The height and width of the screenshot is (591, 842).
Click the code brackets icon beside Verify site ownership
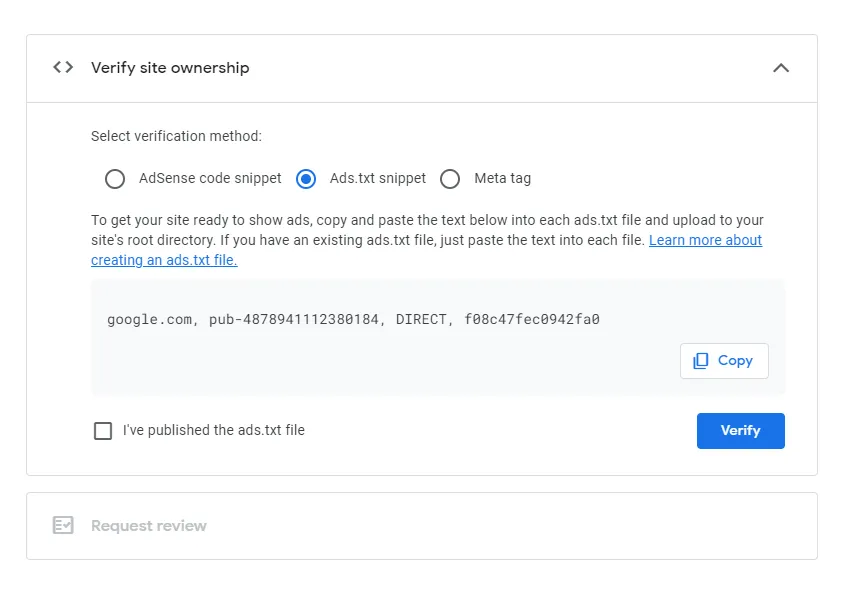pyautogui.click(x=61, y=68)
